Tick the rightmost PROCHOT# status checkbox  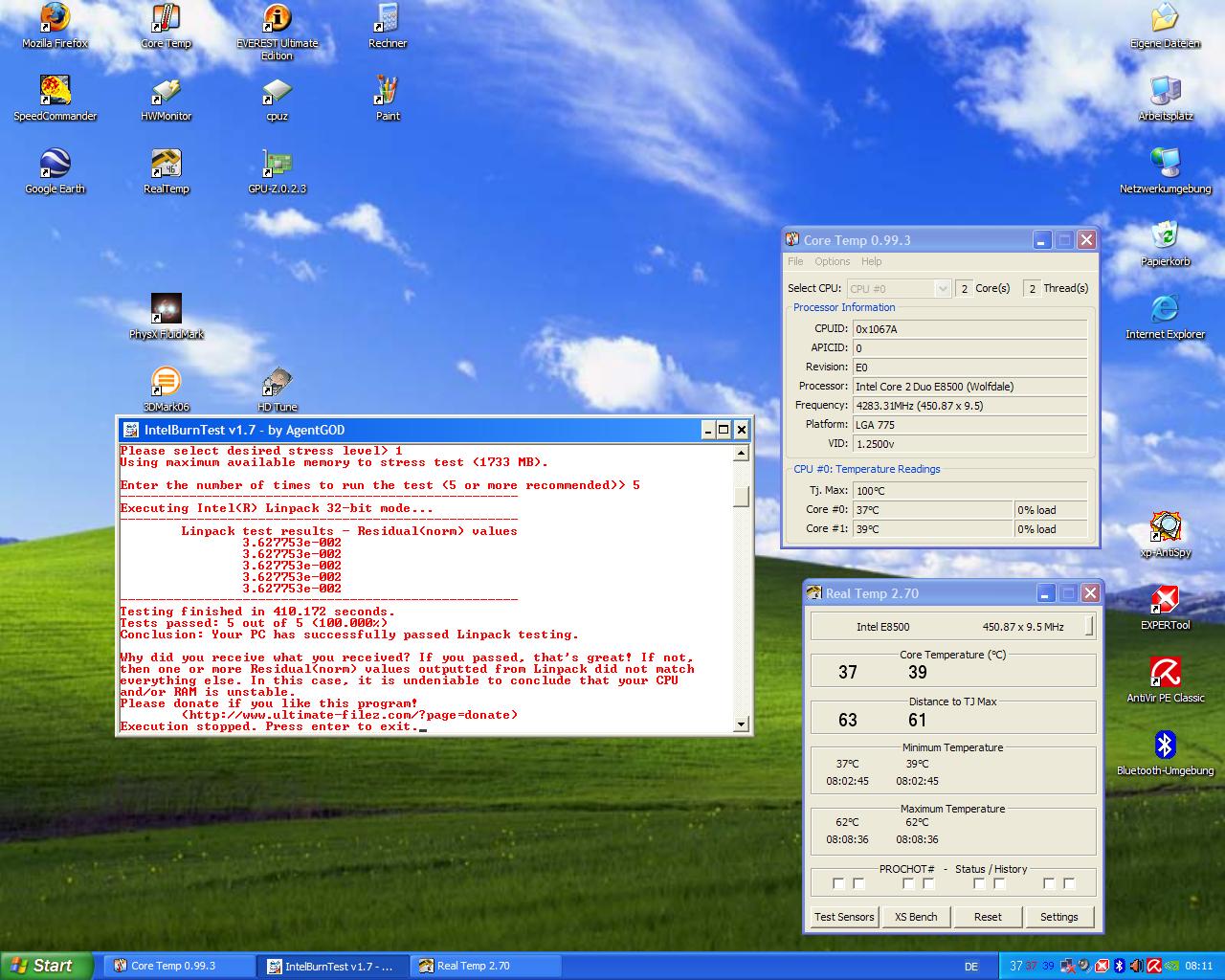[x=1069, y=883]
